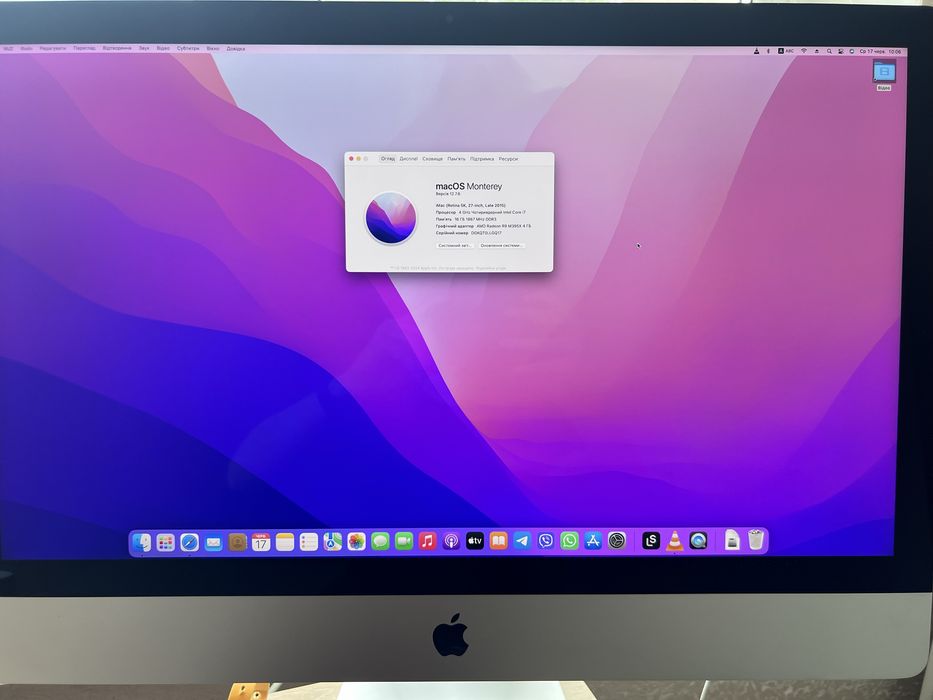Screen dimensions: 933x700
Task: Click the Системний звіт button
Action: point(455,245)
